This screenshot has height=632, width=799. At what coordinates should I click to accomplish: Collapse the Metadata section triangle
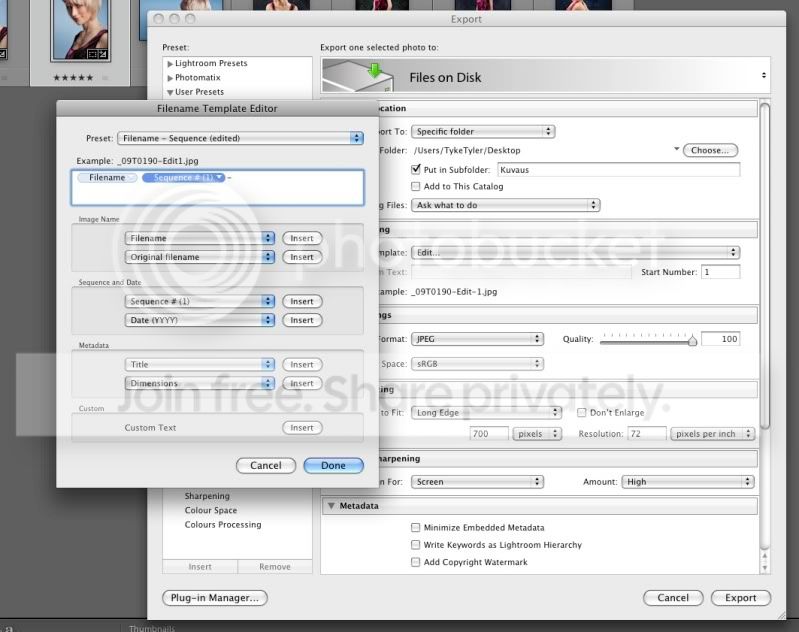pyautogui.click(x=331, y=507)
